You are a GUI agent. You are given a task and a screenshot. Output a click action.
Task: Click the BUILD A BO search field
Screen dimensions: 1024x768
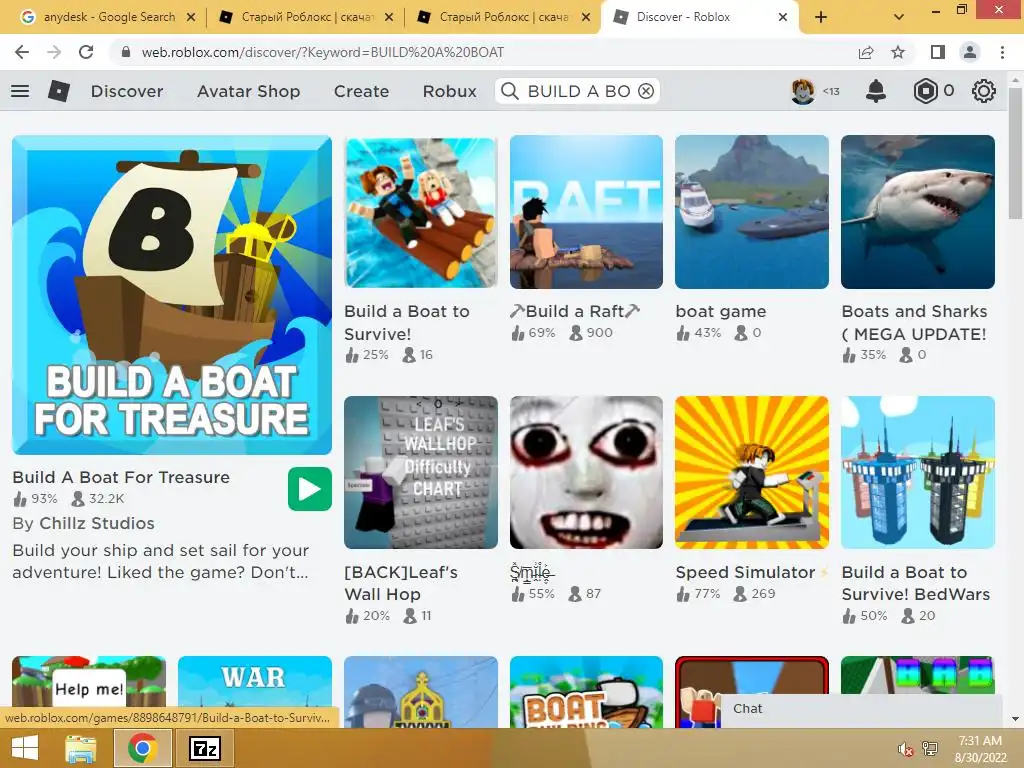pyautogui.click(x=578, y=91)
